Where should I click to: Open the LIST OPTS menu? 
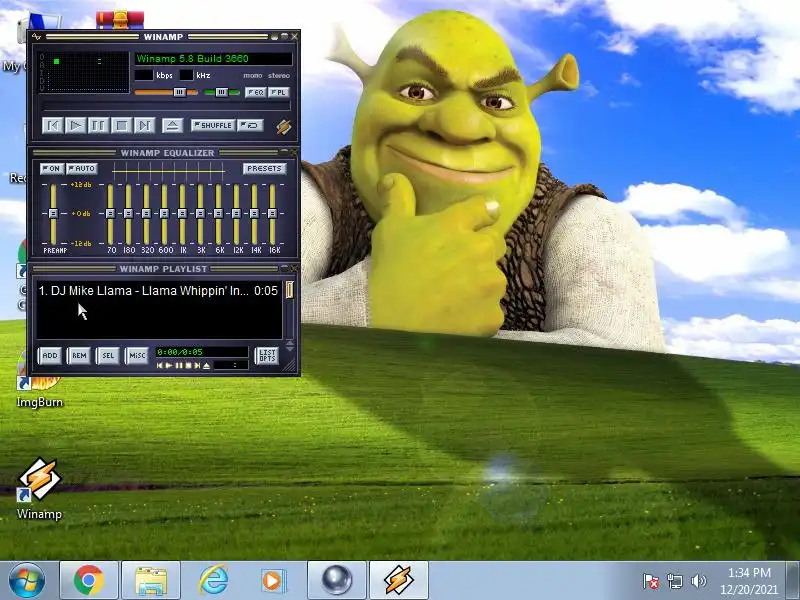(x=267, y=355)
